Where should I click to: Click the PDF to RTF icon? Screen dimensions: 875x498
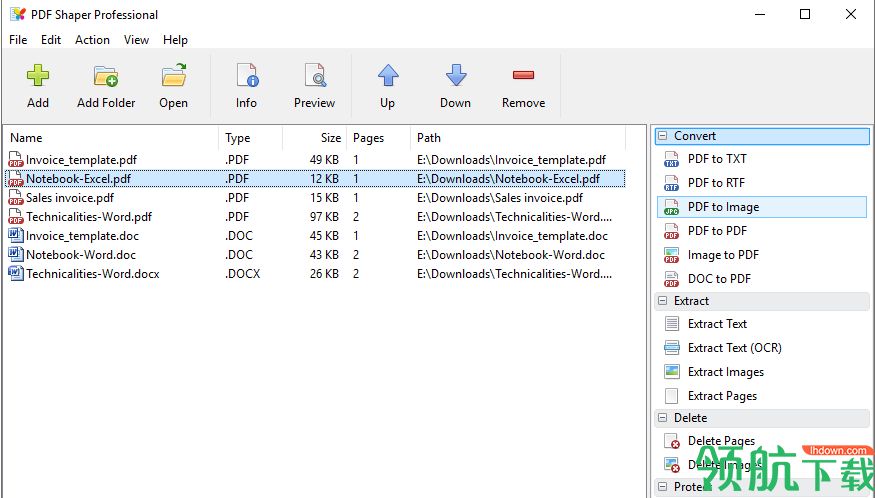(671, 183)
